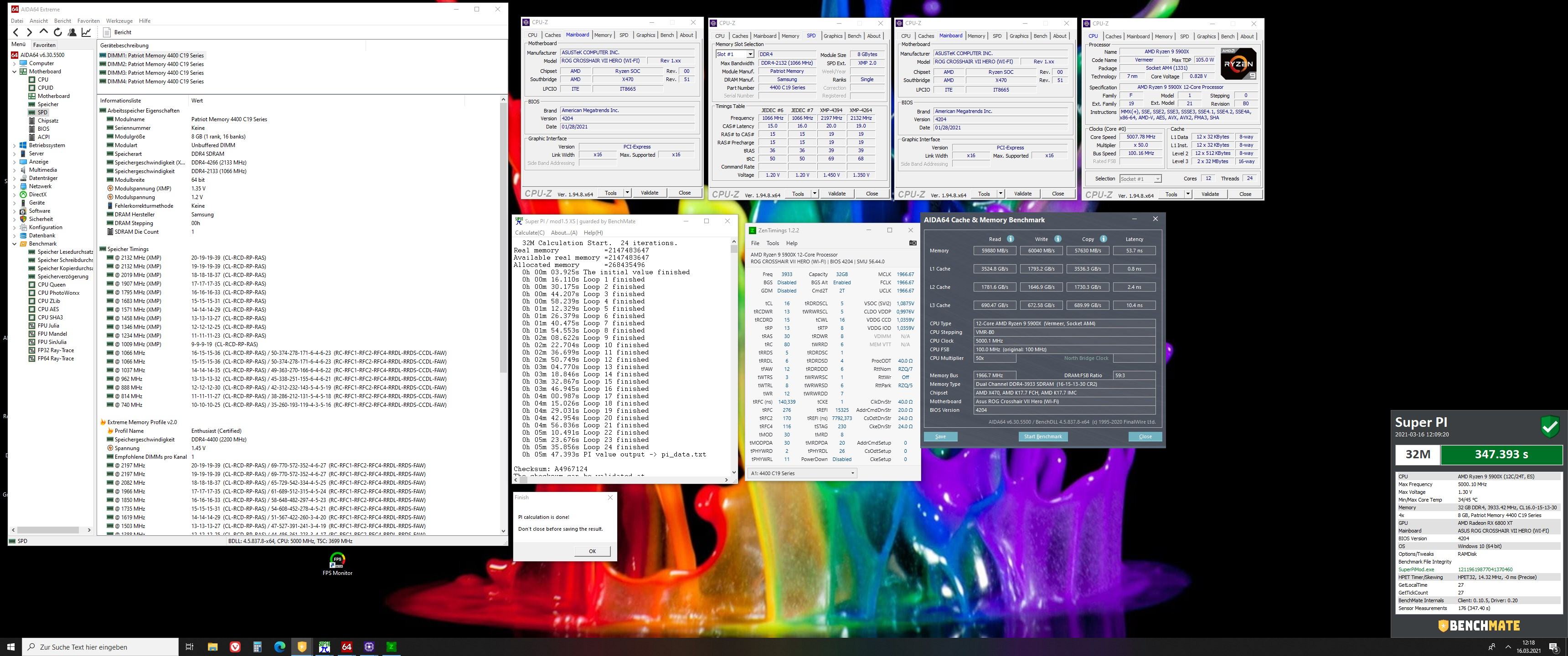Switch to ZenTimings taskbar icon

(392, 647)
